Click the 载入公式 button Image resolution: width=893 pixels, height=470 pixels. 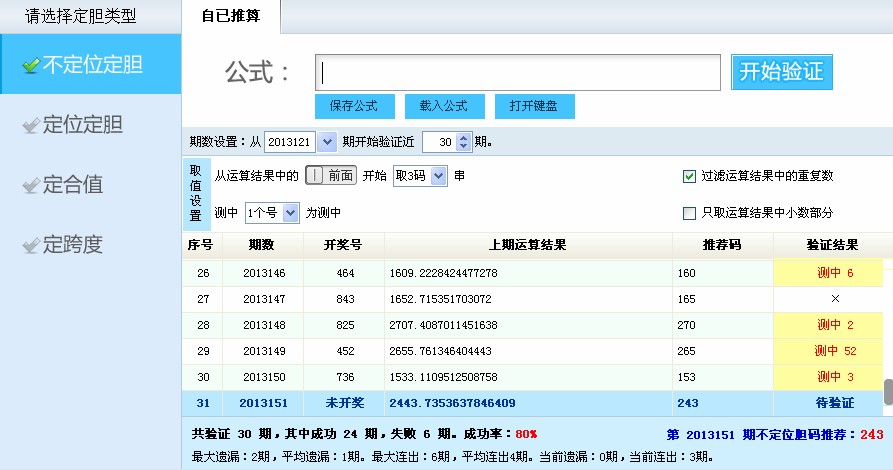(444, 106)
